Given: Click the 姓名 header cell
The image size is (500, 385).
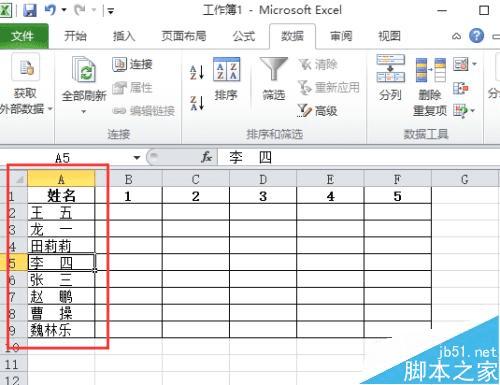Looking at the screenshot, I should [x=61, y=196].
